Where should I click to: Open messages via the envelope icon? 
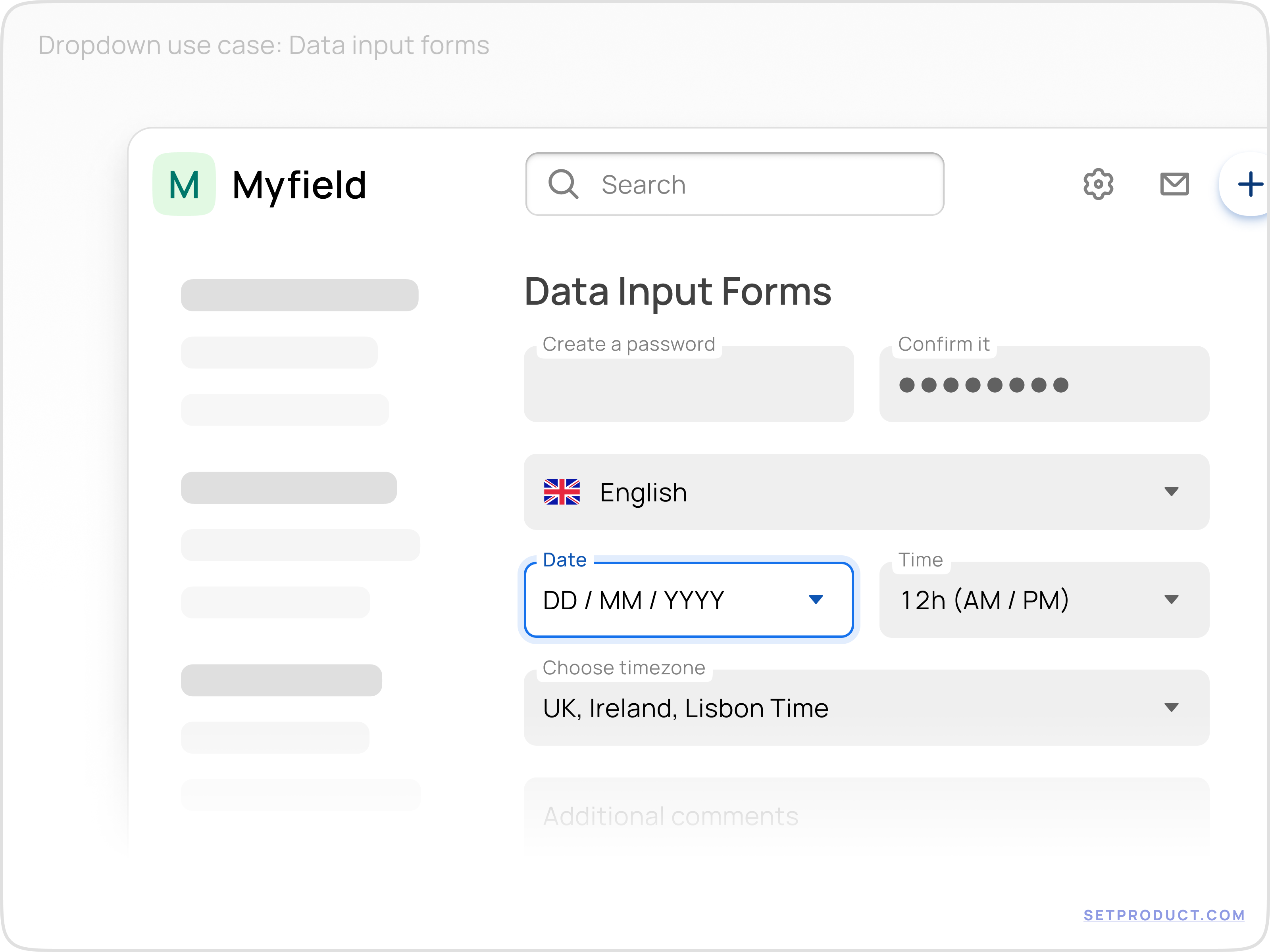1174,184
